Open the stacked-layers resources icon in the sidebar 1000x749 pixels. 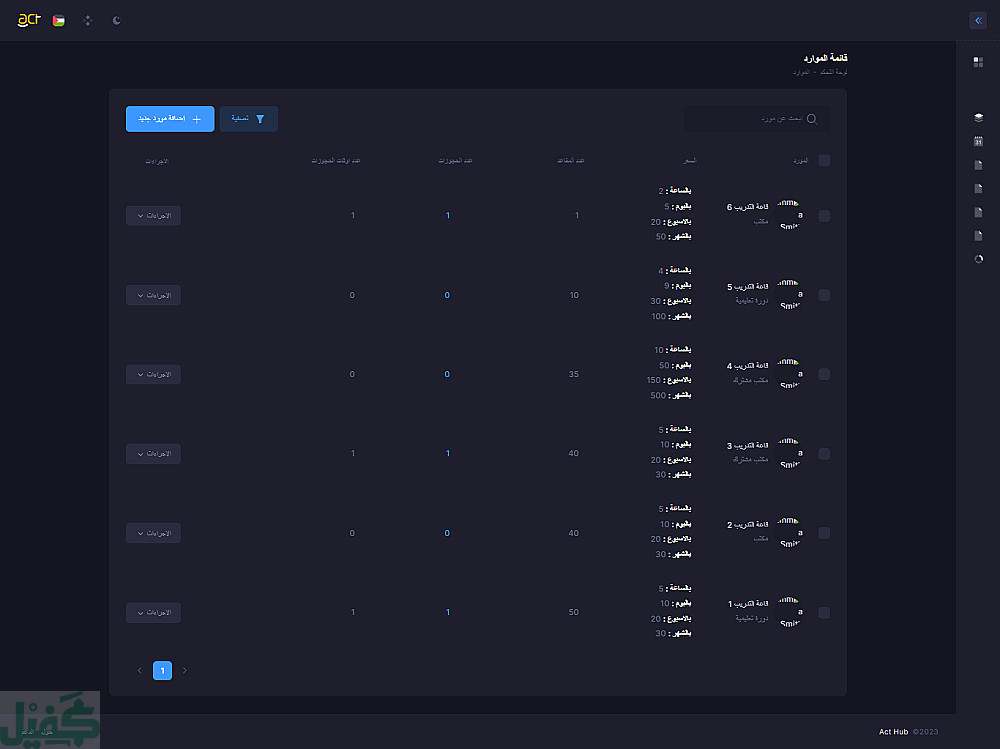coord(978,117)
